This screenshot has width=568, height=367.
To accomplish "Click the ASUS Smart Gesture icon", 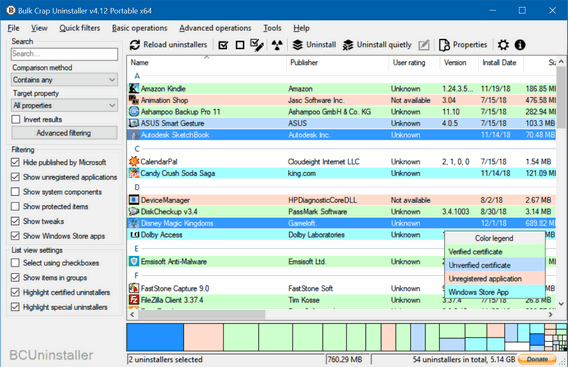I will (134, 123).
